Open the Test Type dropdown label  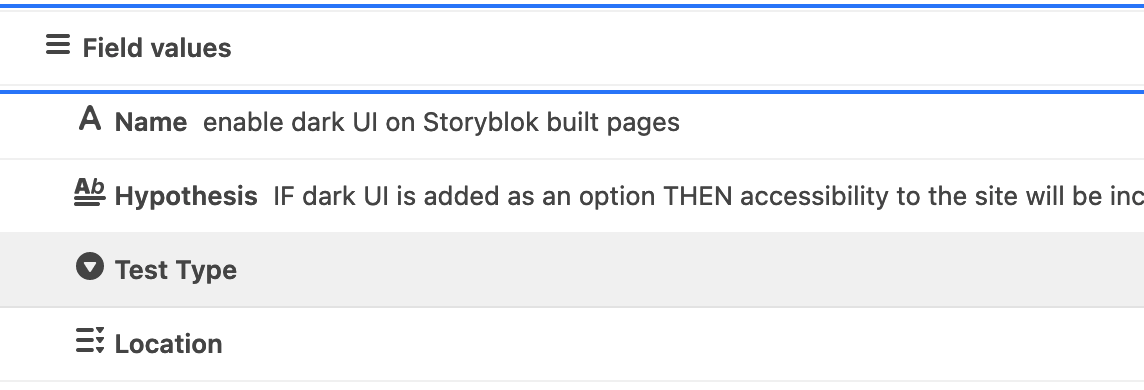(176, 270)
